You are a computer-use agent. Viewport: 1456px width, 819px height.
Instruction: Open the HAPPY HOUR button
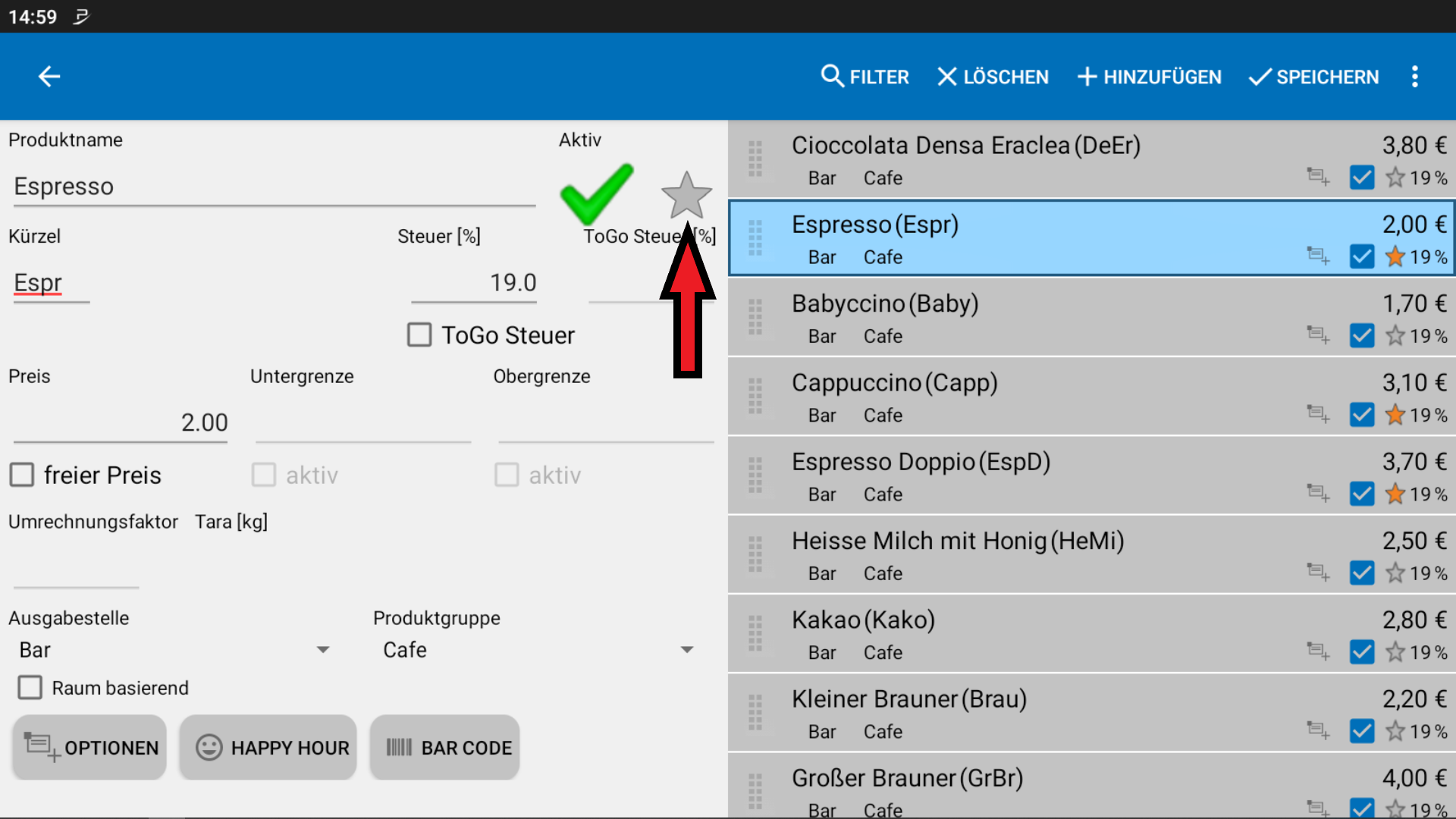(268, 748)
